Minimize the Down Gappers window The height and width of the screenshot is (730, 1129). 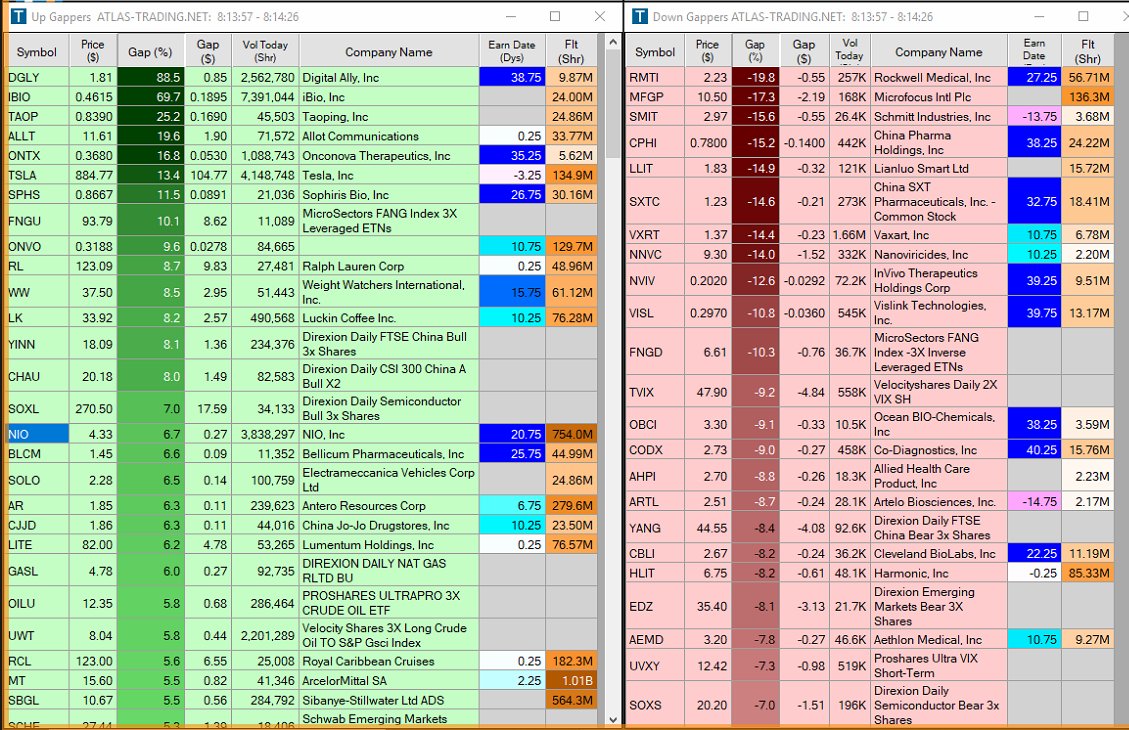click(x=1039, y=16)
